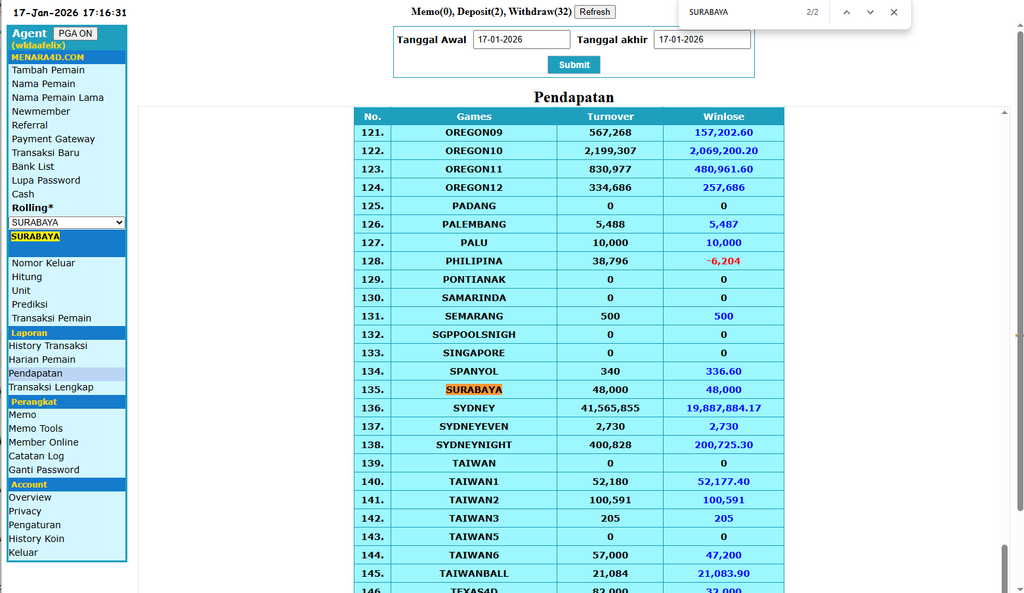Close the find-in-page bar
Screen dimensions: 1024x593
coord(894,12)
